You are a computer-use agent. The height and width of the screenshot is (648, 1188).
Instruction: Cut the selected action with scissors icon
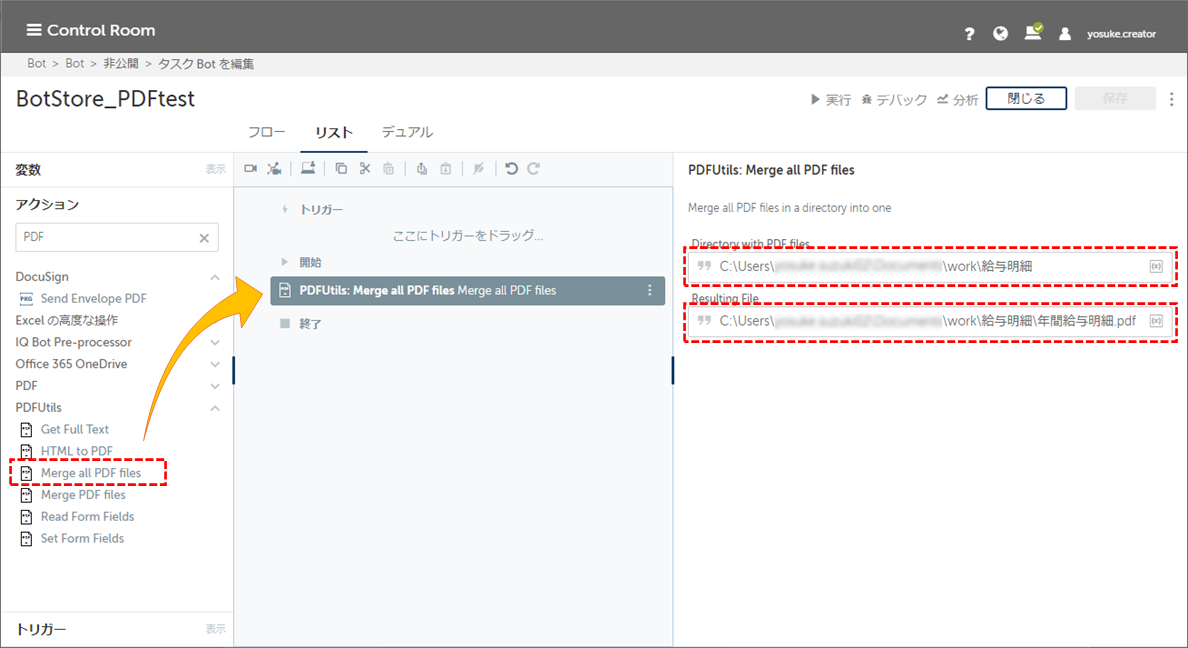tap(365, 168)
